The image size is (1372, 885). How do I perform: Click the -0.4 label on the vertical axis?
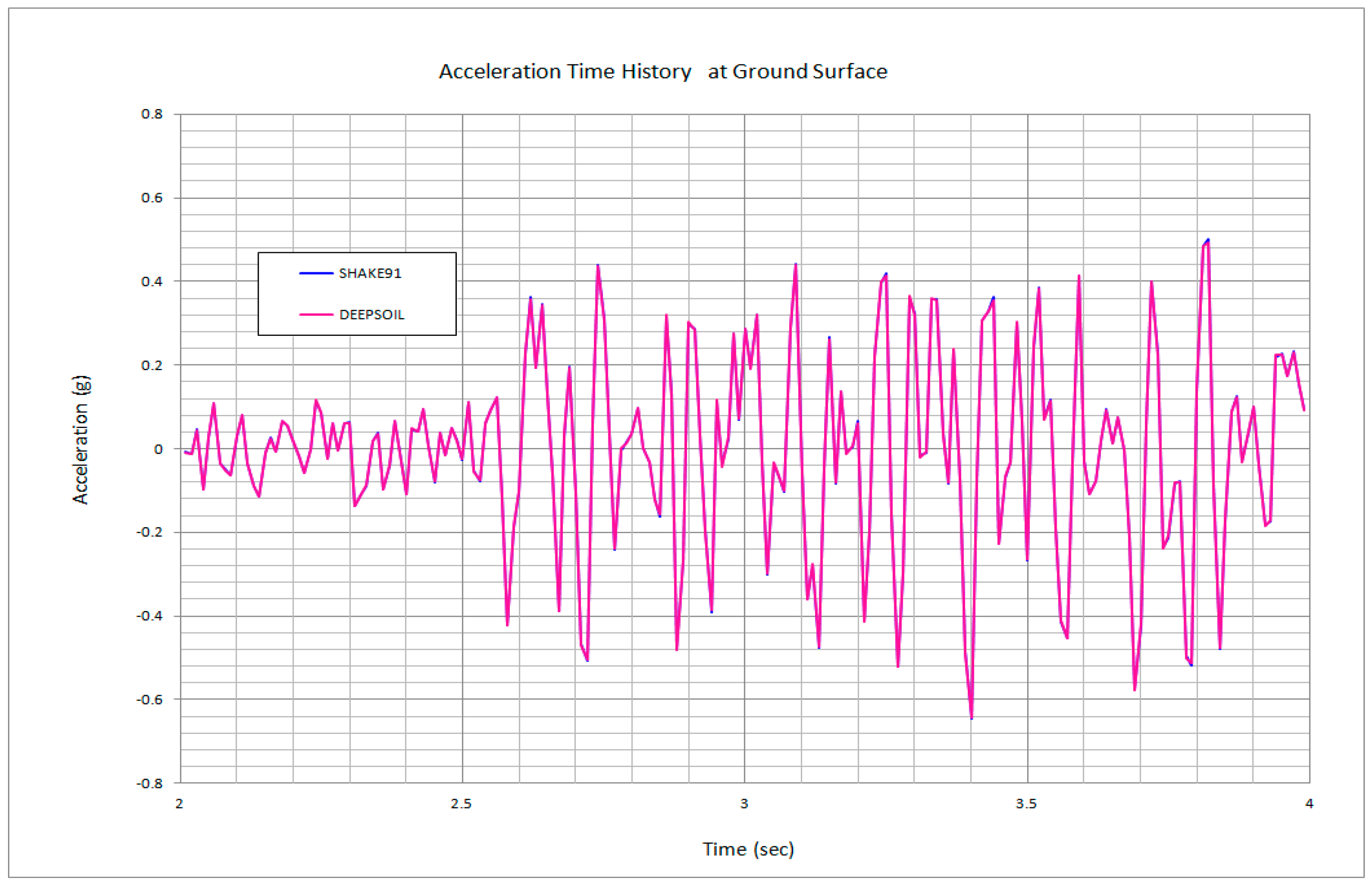149,617
